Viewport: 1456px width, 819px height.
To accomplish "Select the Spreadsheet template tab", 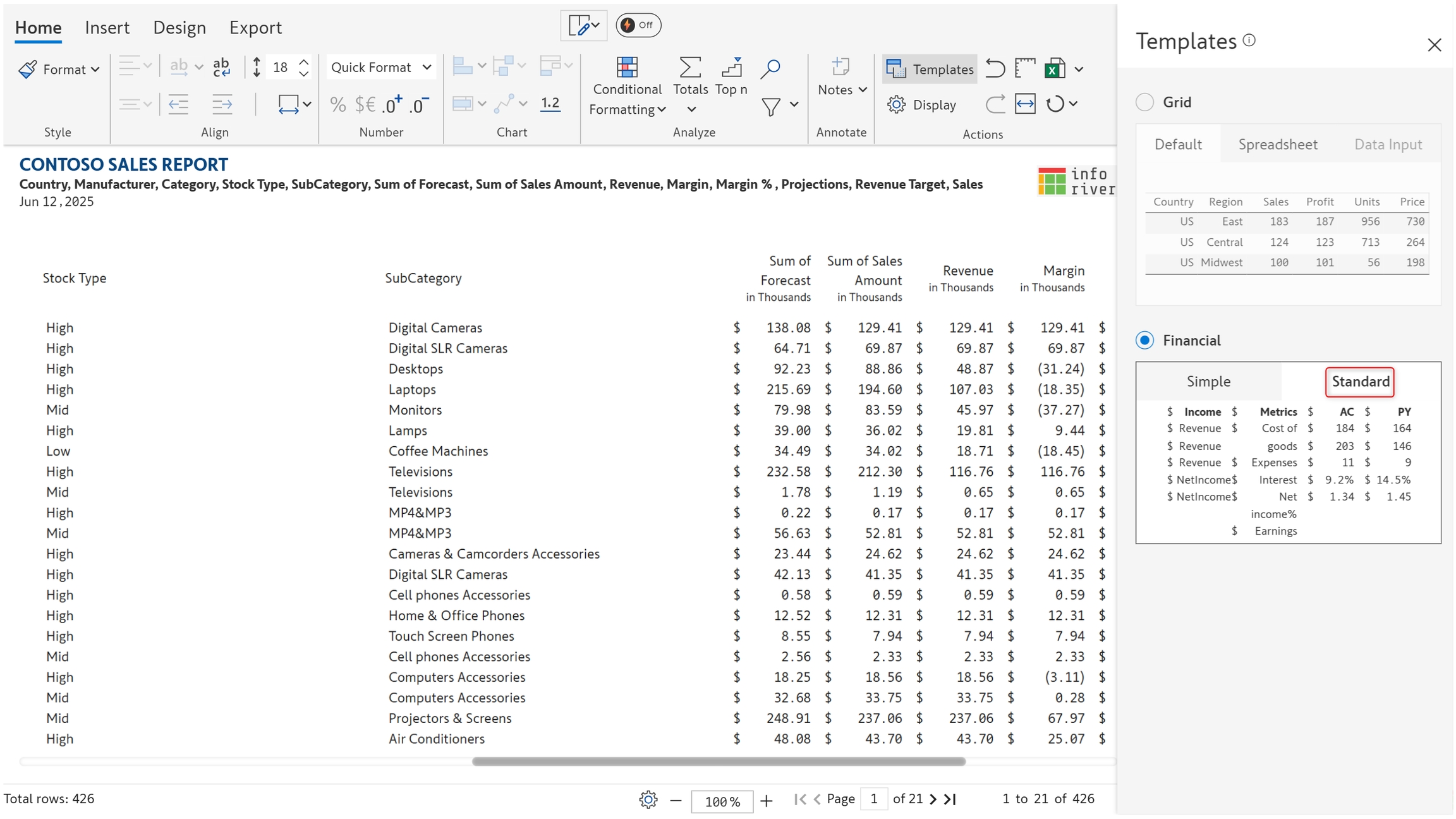I will point(1278,145).
